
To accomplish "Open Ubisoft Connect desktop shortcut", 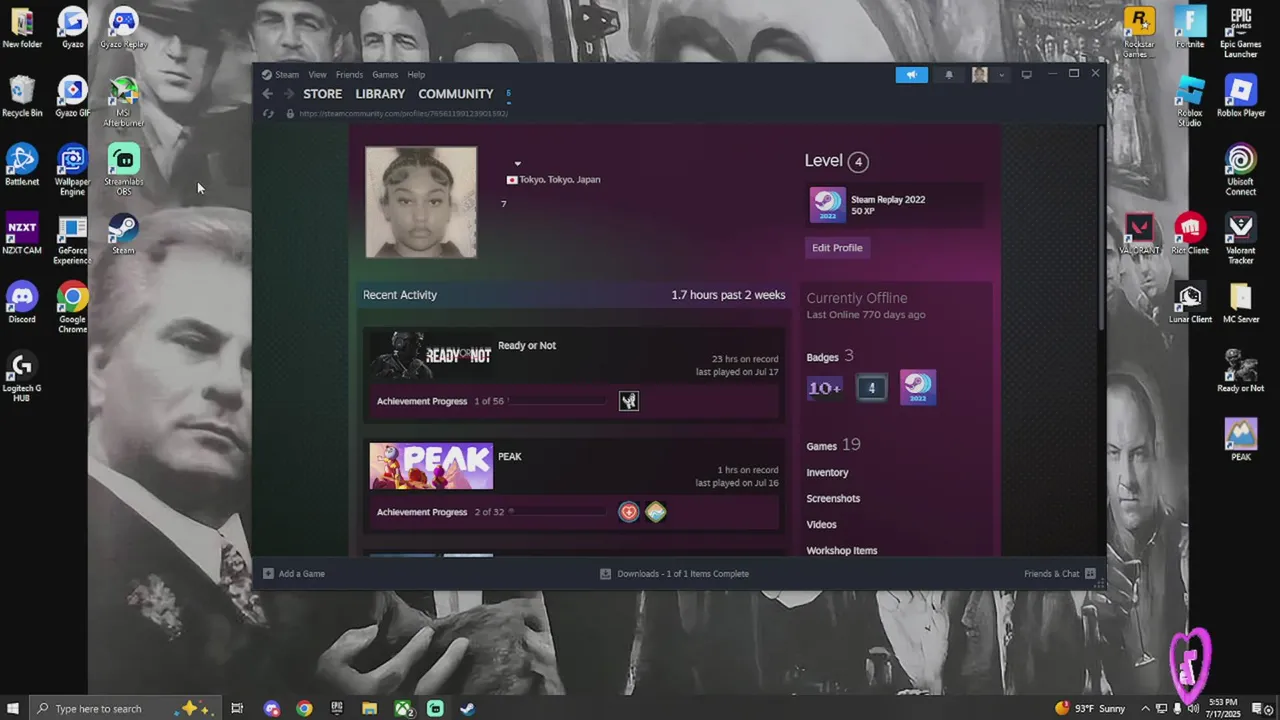I will 1241,170.
